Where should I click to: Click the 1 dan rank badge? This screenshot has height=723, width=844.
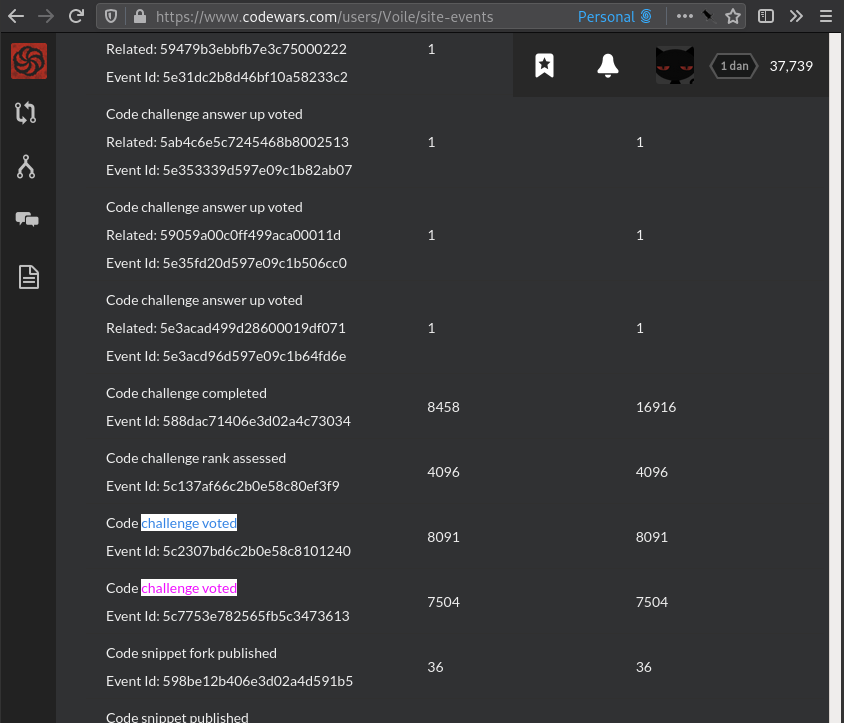(x=733, y=65)
